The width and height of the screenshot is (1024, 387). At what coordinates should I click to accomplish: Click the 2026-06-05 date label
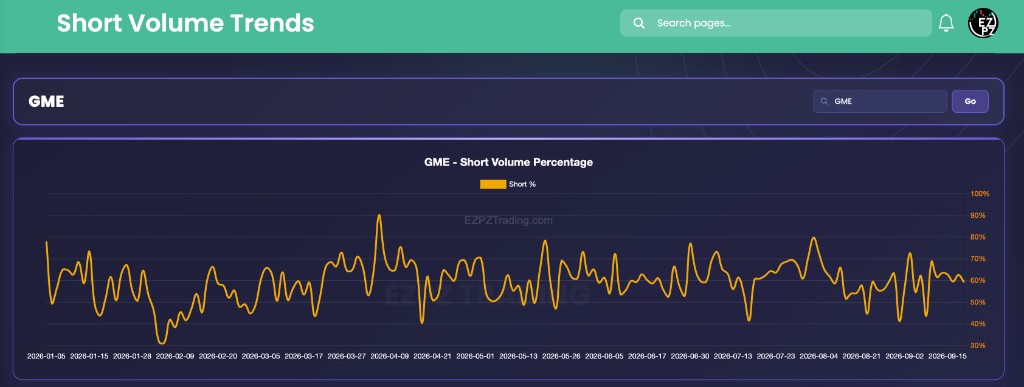pos(604,356)
